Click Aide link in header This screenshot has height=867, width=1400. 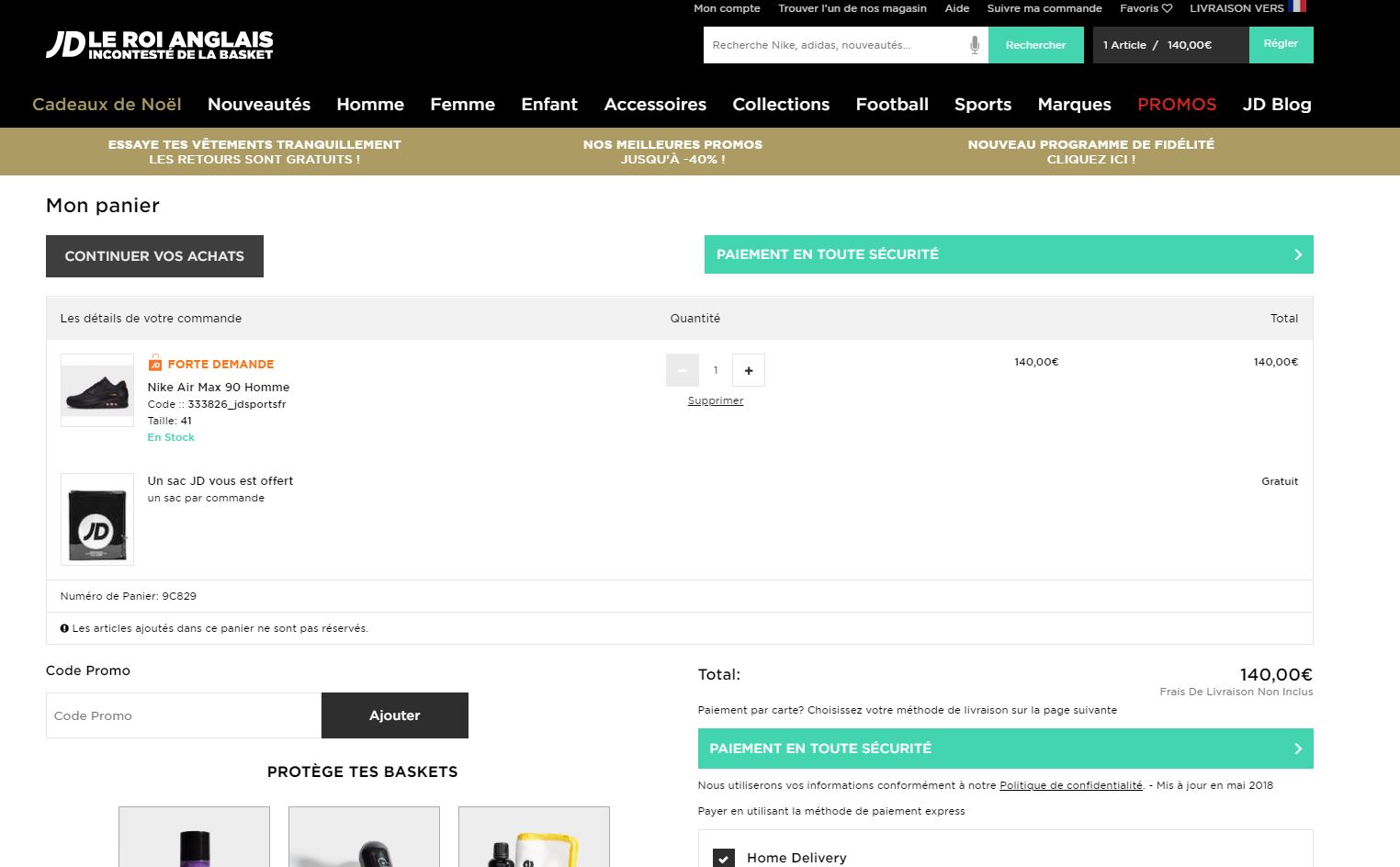(957, 8)
